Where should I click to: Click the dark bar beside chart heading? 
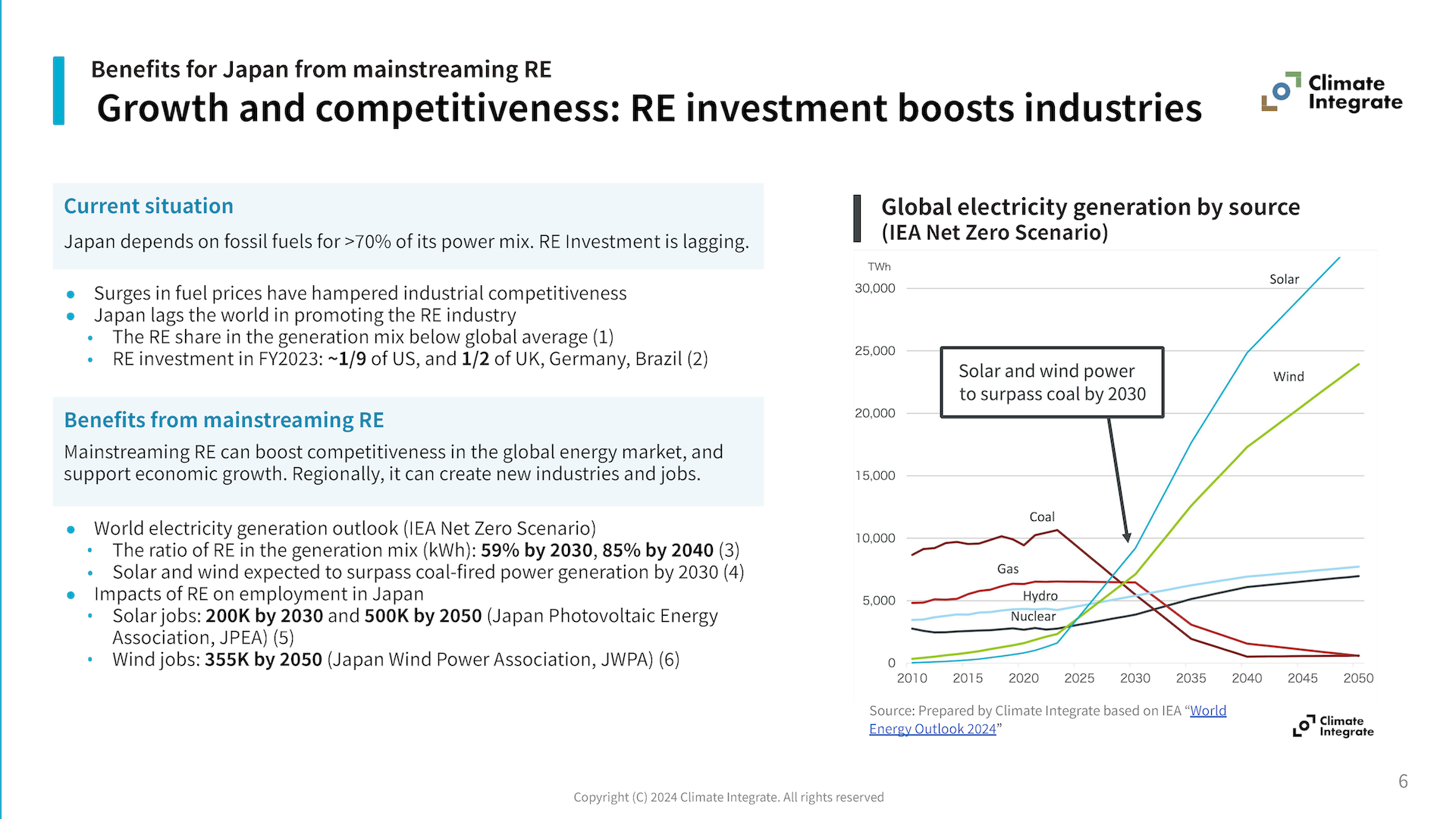coord(858,218)
